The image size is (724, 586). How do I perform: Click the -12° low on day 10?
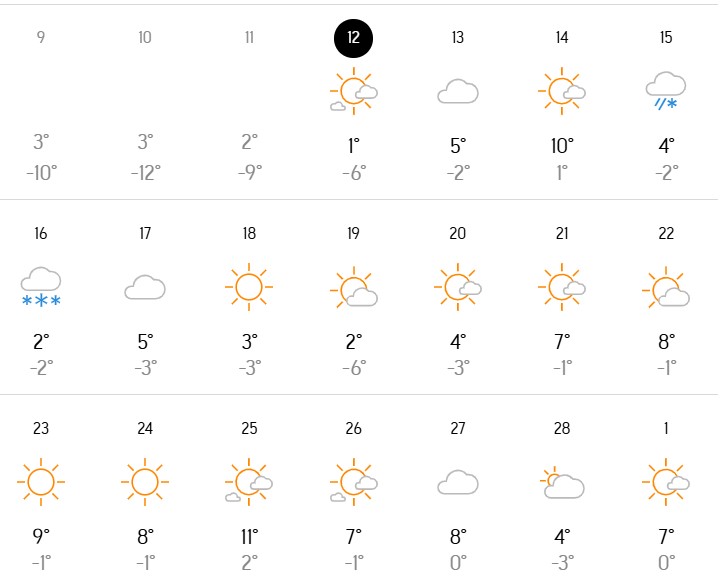pos(145,172)
